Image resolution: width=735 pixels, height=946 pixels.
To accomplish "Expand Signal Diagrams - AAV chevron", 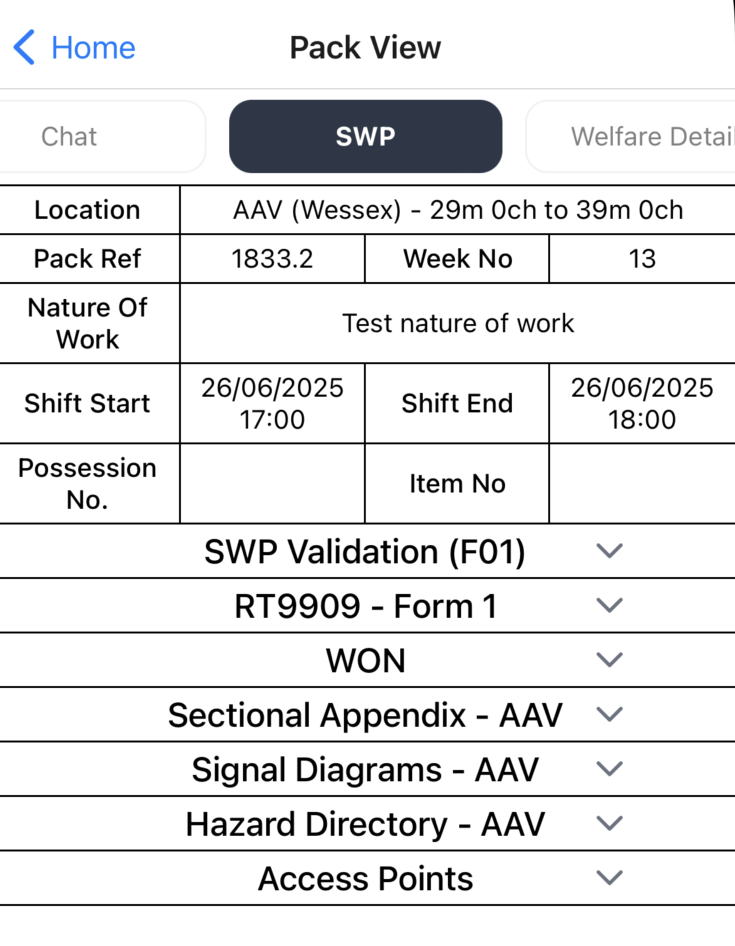I will [609, 769].
